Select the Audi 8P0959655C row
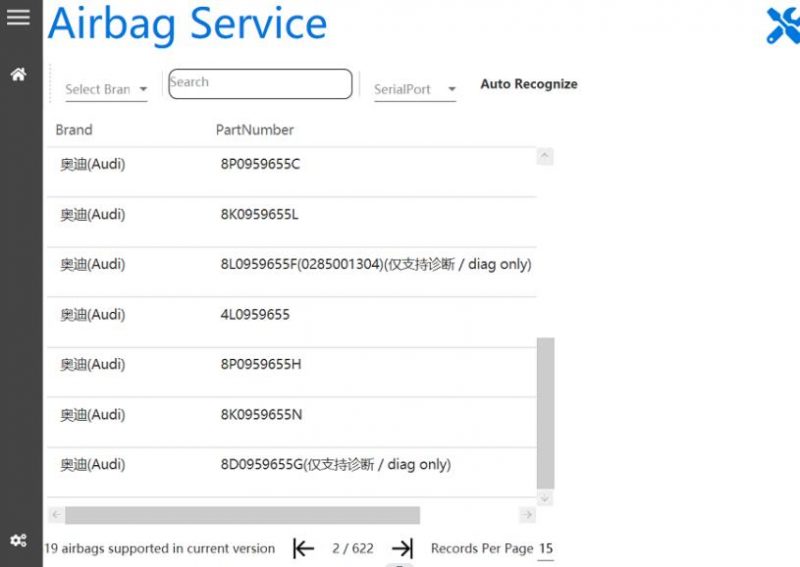The width and height of the screenshot is (800, 567). coord(260,165)
